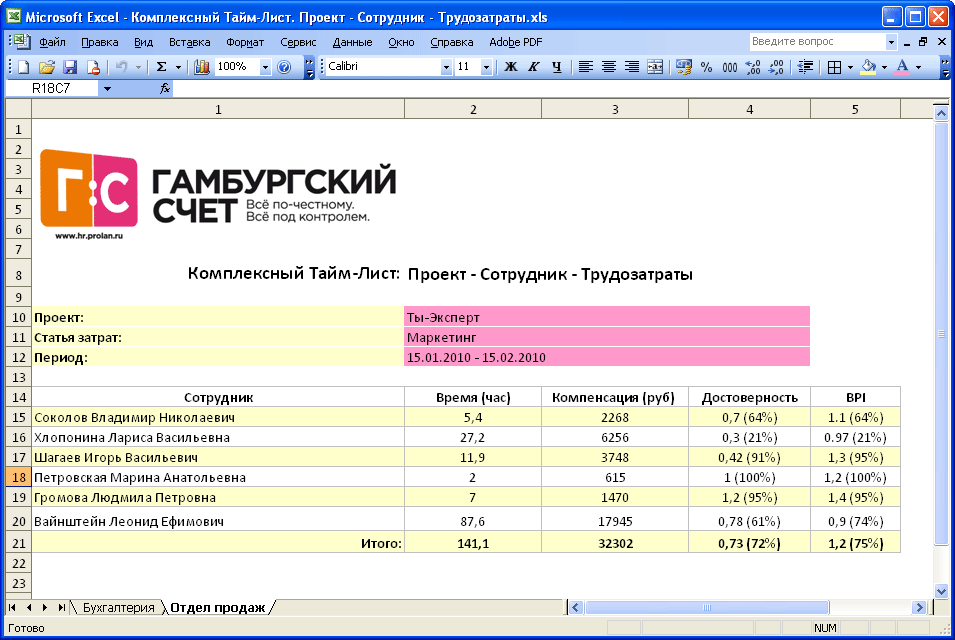Click the Save icon in the toolbar
Viewport: 955px width, 640px height.
(70, 67)
